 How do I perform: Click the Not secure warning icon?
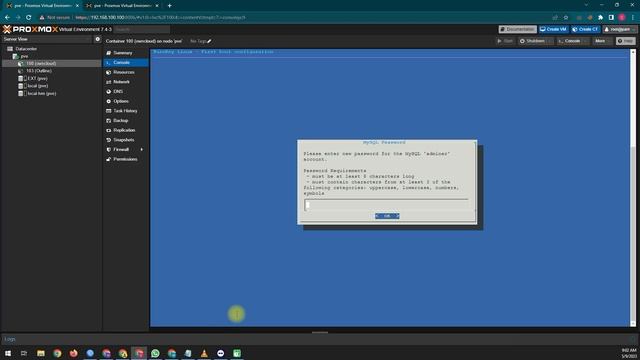tap(42, 18)
